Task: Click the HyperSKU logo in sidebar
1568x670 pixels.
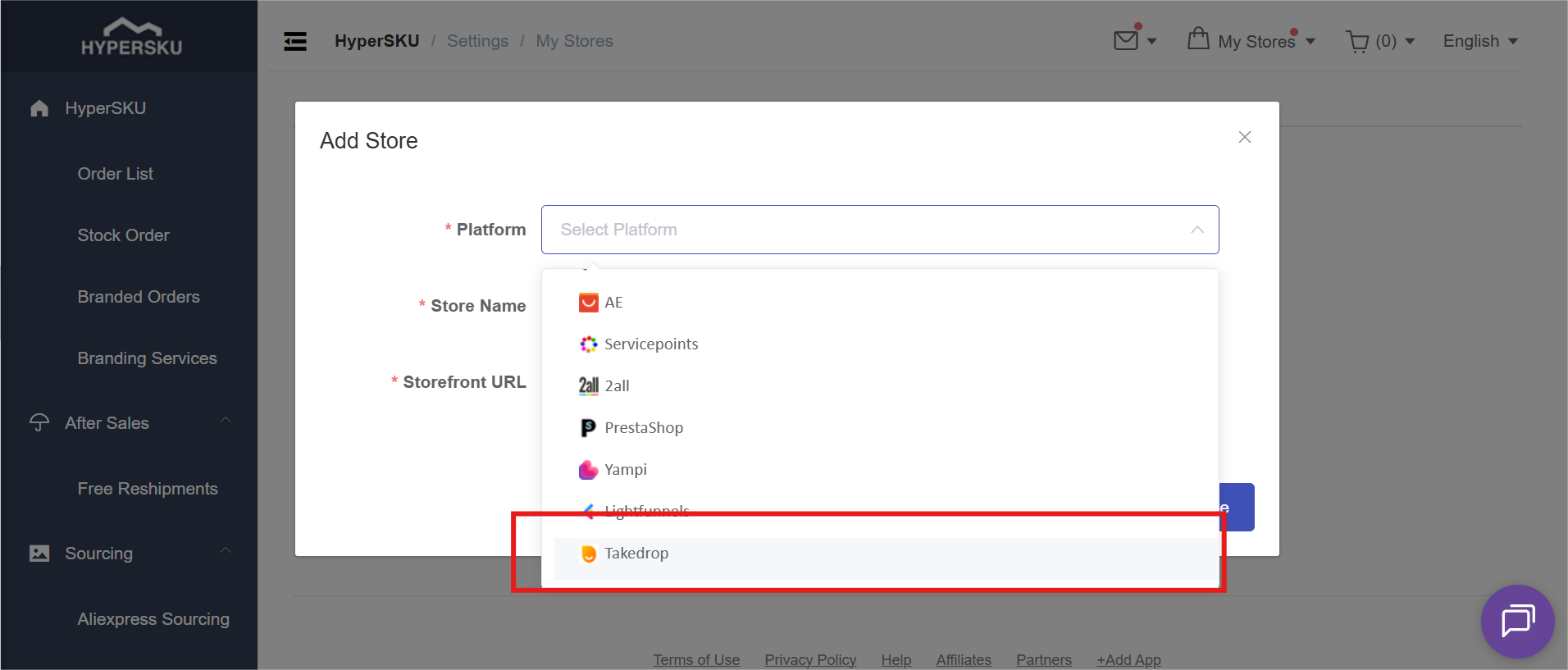Action: pos(131,37)
